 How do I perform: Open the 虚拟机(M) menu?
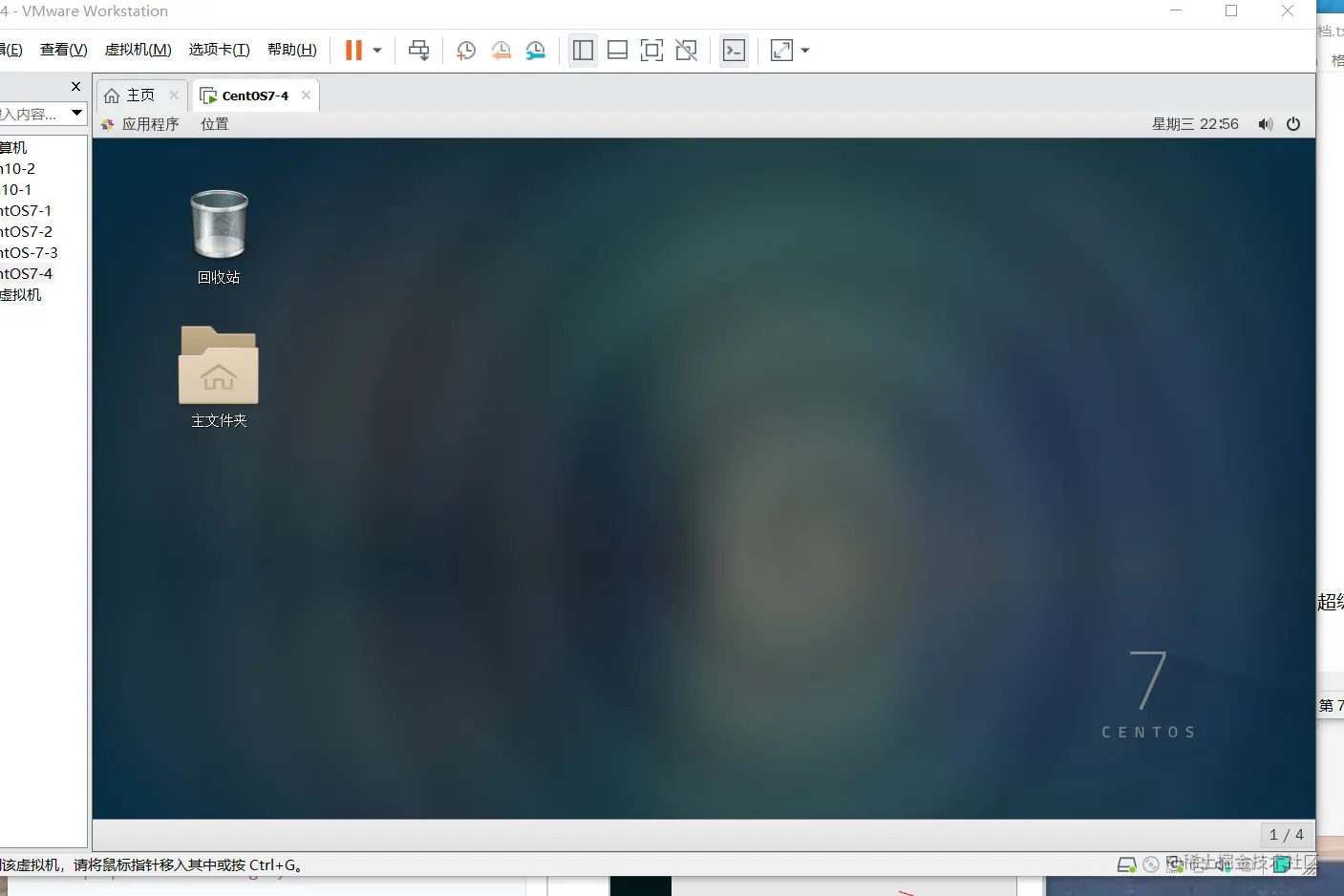[139, 50]
